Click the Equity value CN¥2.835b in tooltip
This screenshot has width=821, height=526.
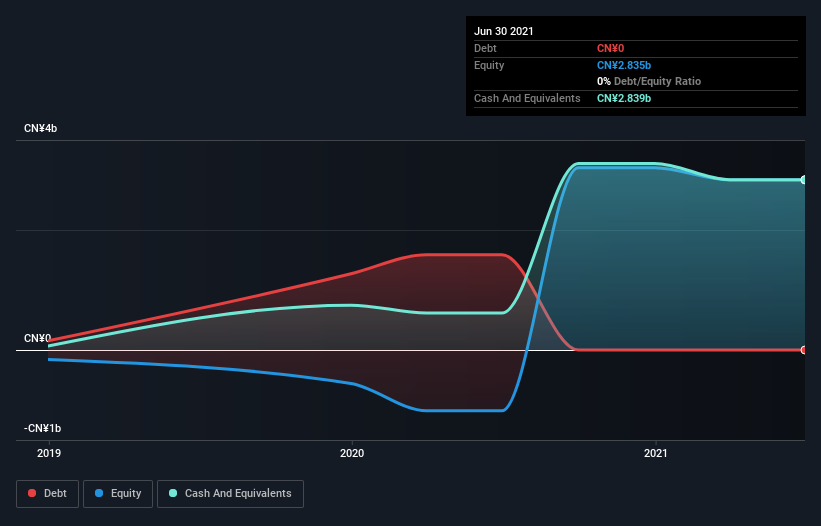[x=624, y=65]
